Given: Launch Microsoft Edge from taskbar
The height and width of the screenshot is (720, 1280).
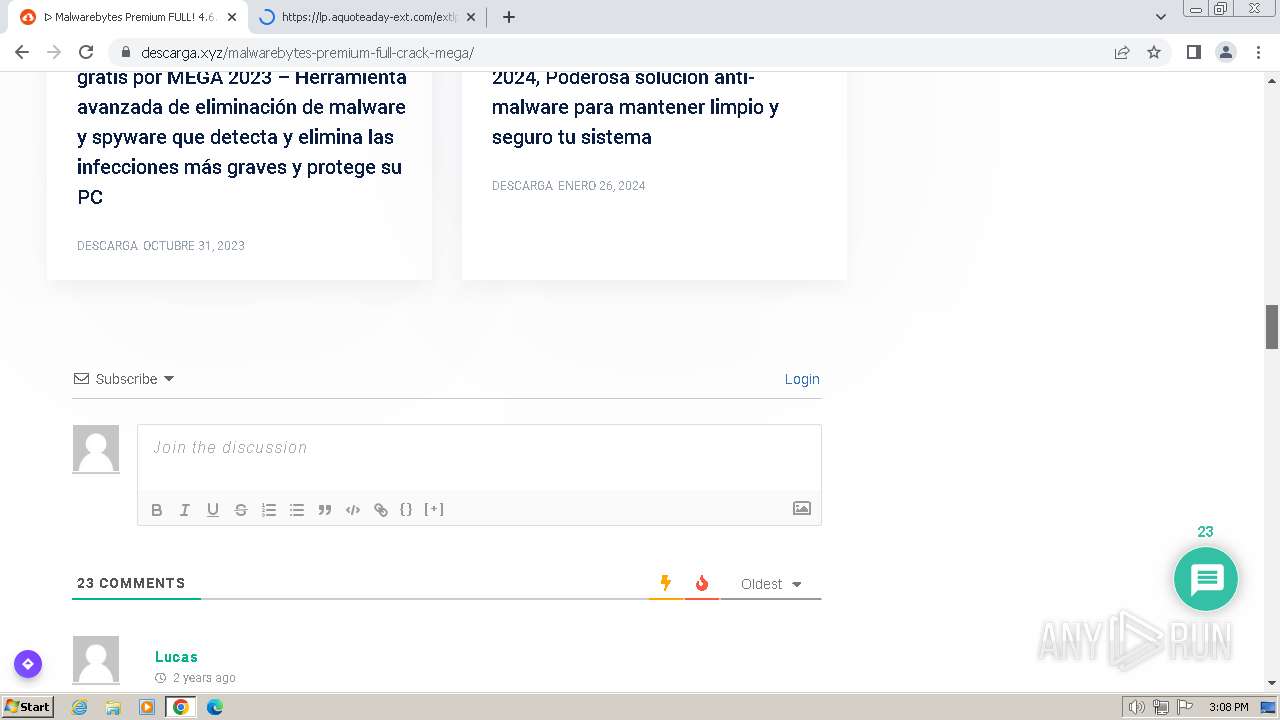Looking at the screenshot, I should pyautogui.click(x=215, y=707).
